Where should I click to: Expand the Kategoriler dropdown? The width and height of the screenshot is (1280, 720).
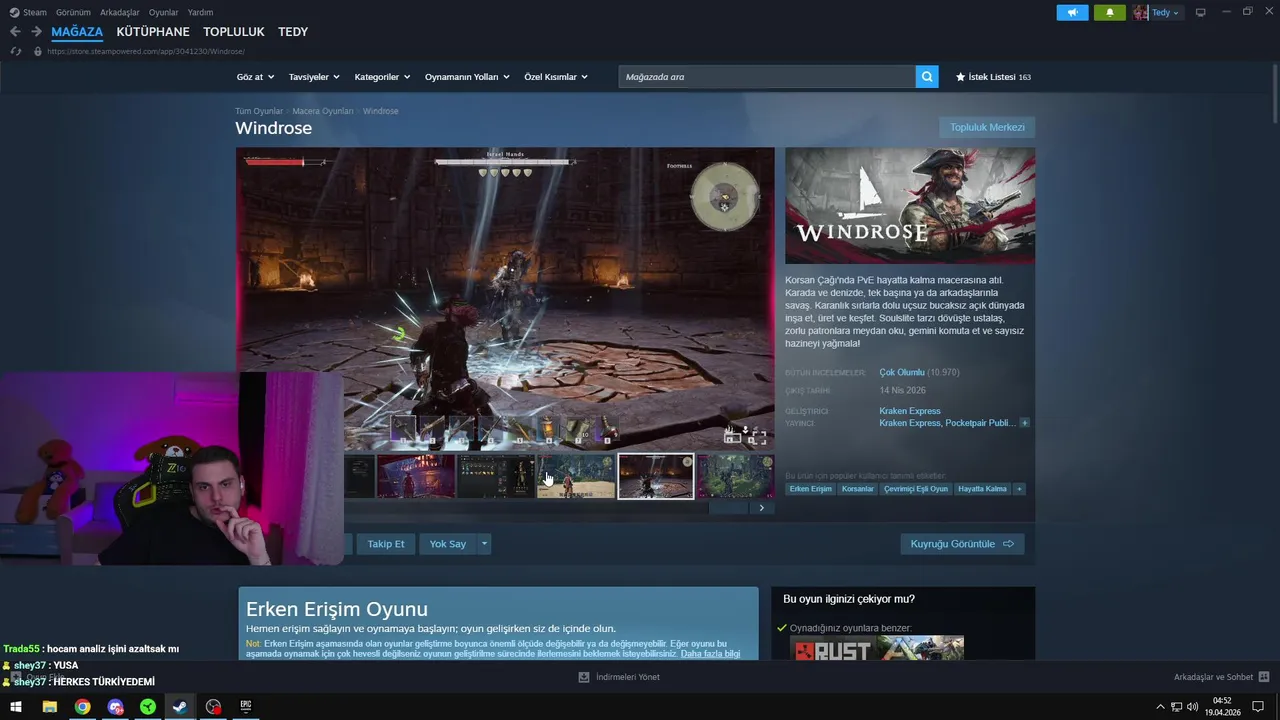pyautogui.click(x=383, y=77)
